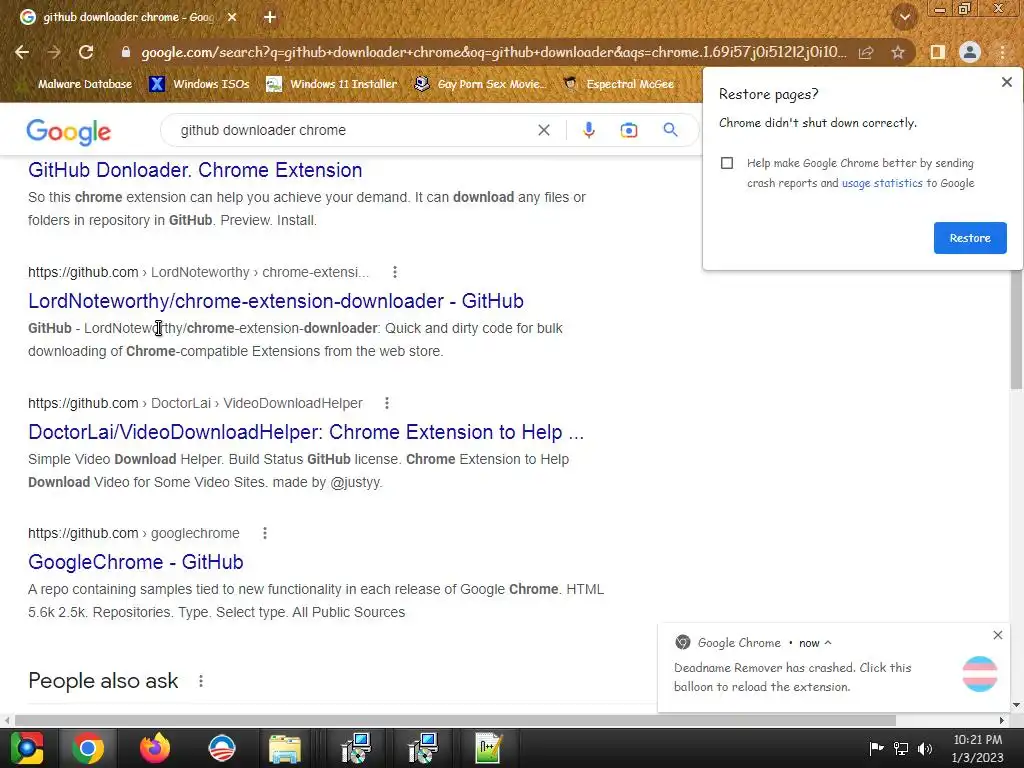View site information lock icon
Screen dimensions: 1024x768
click(126, 52)
